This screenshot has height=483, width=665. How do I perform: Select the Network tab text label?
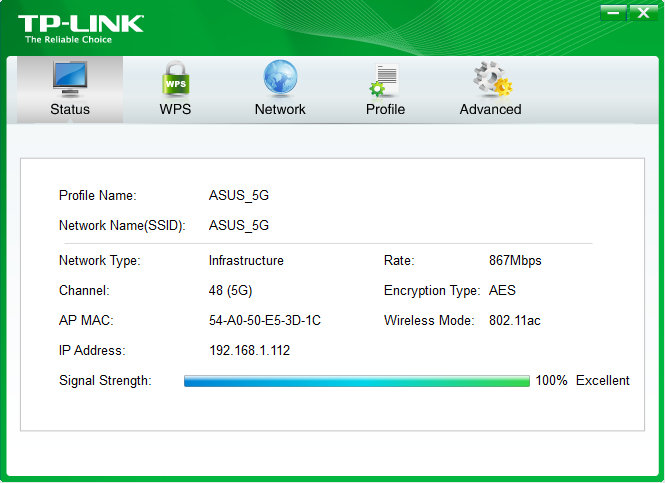tap(280, 109)
